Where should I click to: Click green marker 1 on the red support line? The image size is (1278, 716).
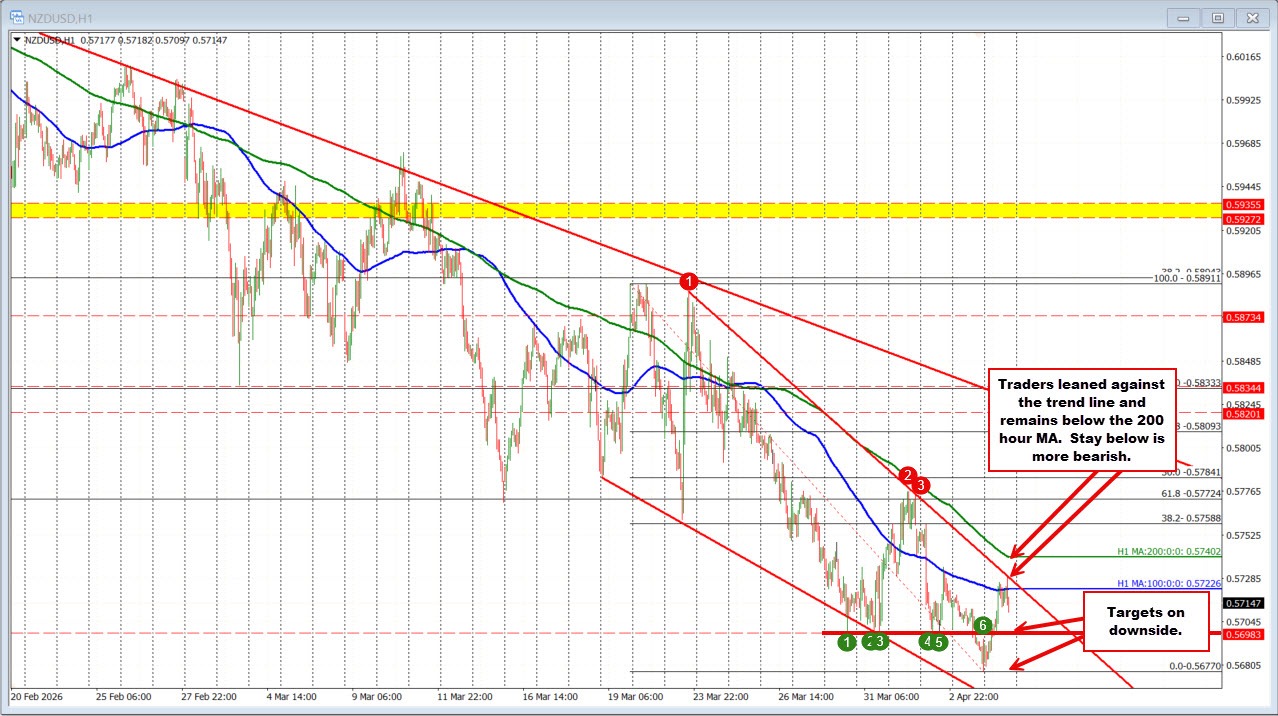(x=847, y=642)
